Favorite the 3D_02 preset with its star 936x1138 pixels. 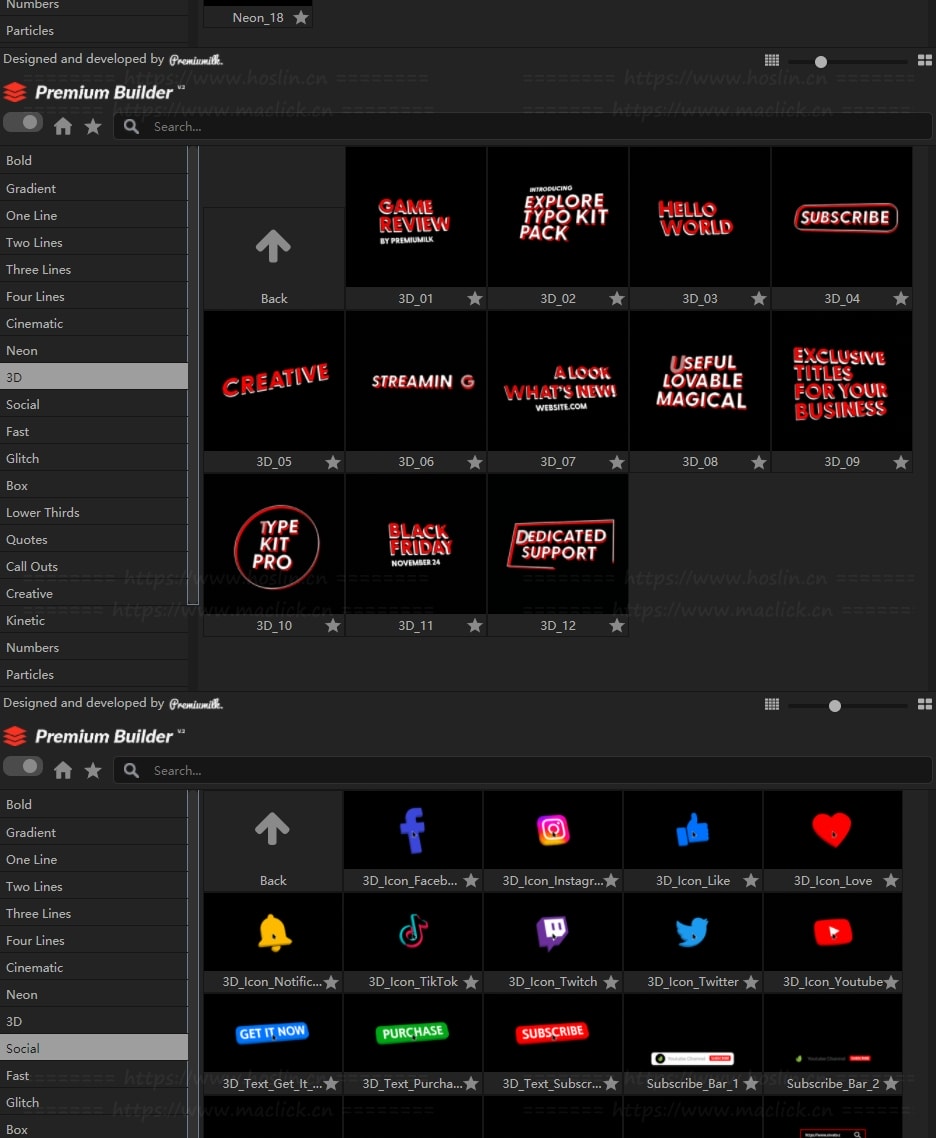pos(617,298)
